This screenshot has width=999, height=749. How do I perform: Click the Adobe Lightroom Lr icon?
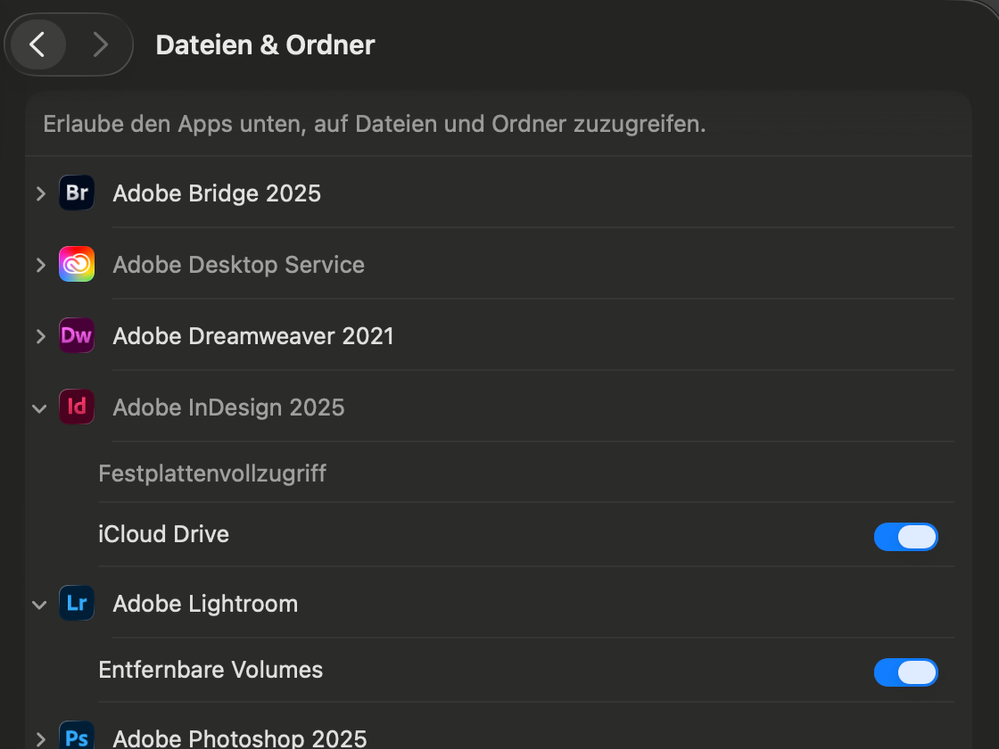(77, 603)
